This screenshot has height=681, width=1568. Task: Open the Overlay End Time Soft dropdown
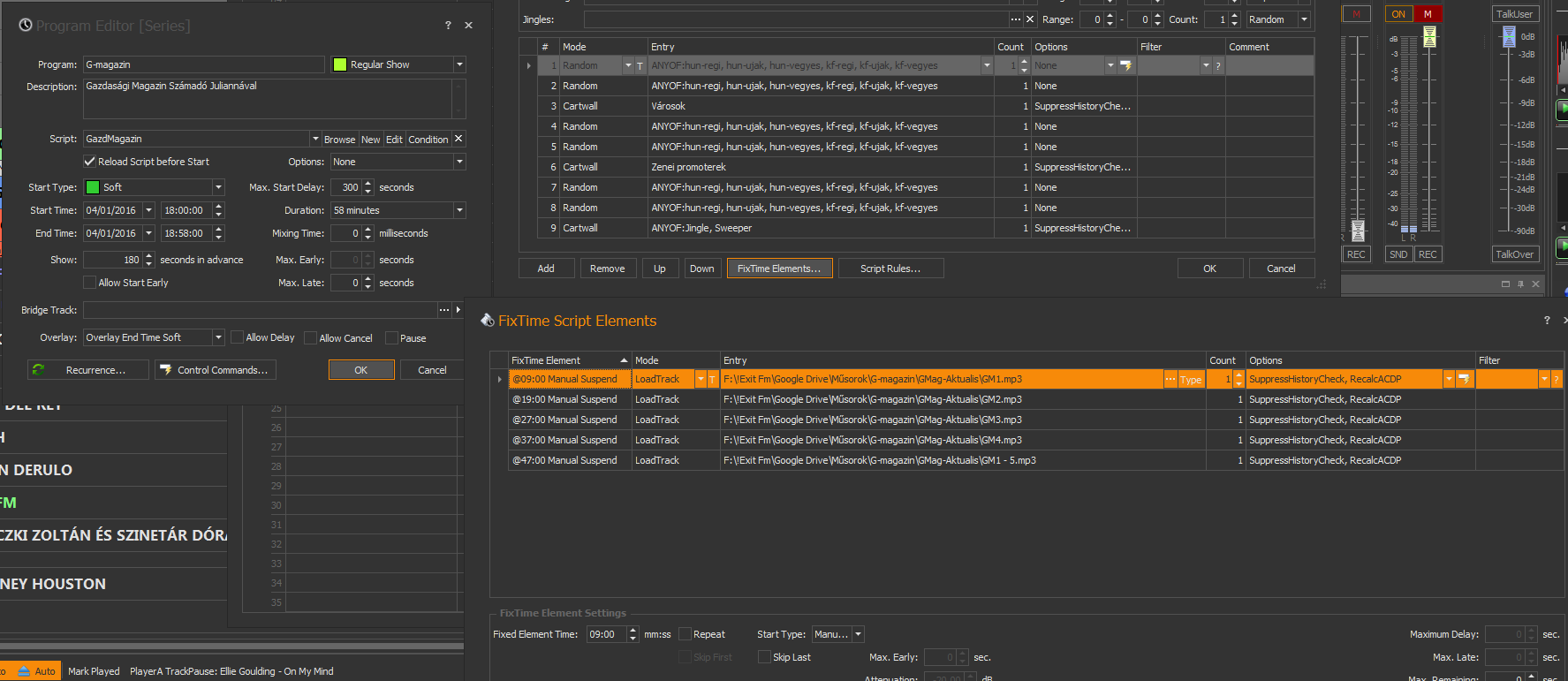click(x=218, y=337)
